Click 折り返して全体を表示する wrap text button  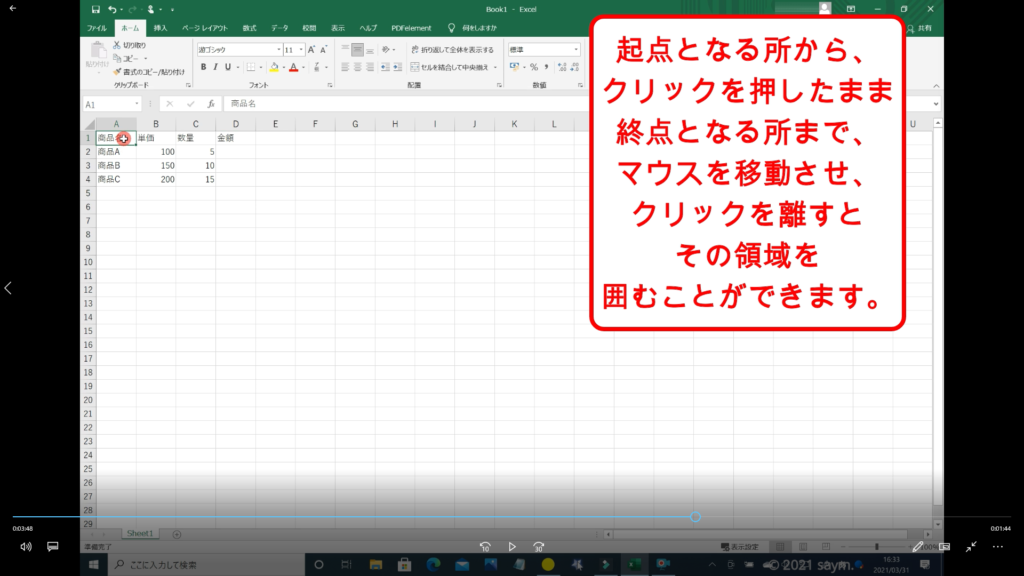tap(451, 49)
